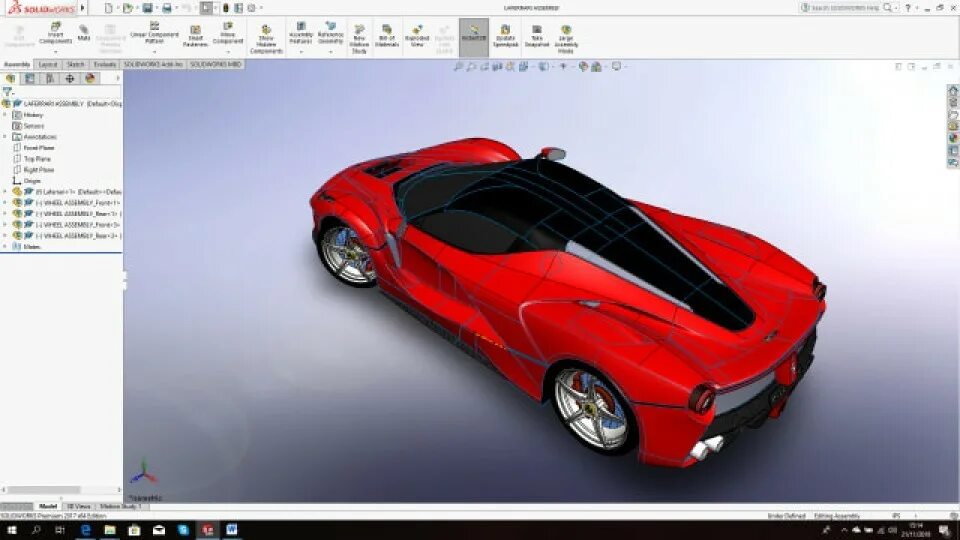Open Insert Components dropdown arrow
960x540 pixels.
click(x=55, y=50)
